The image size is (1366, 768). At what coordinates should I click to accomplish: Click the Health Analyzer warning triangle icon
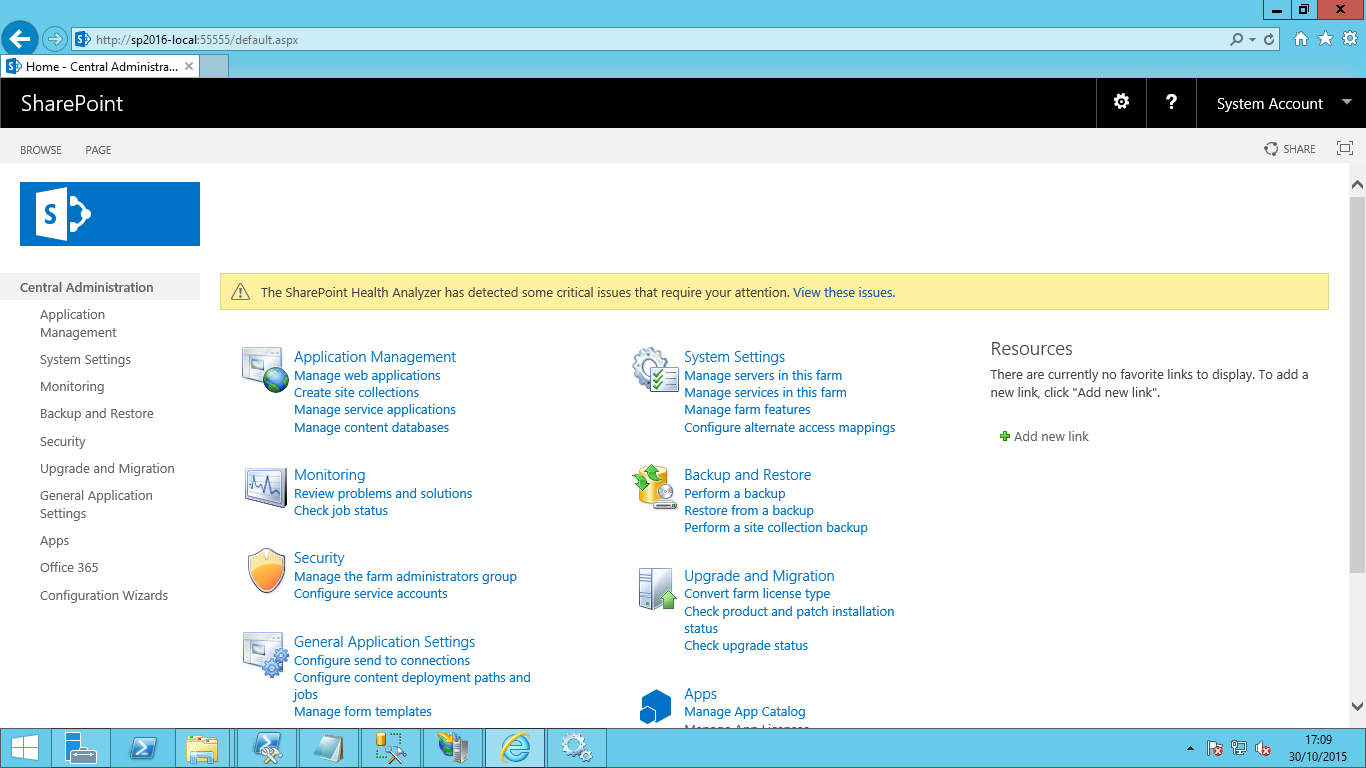click(x=240, y=292)
